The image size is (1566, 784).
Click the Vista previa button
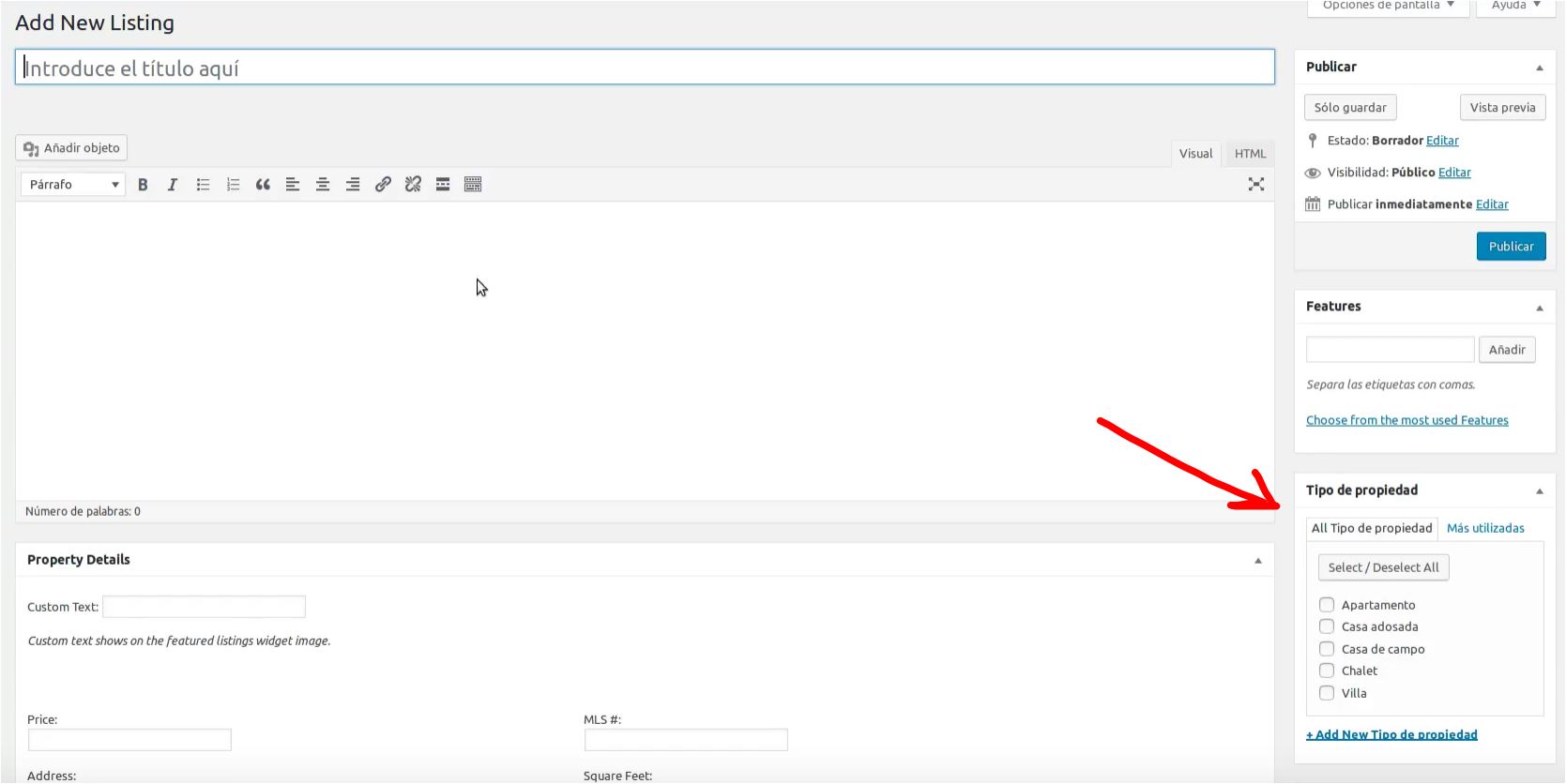(1502, 108)
